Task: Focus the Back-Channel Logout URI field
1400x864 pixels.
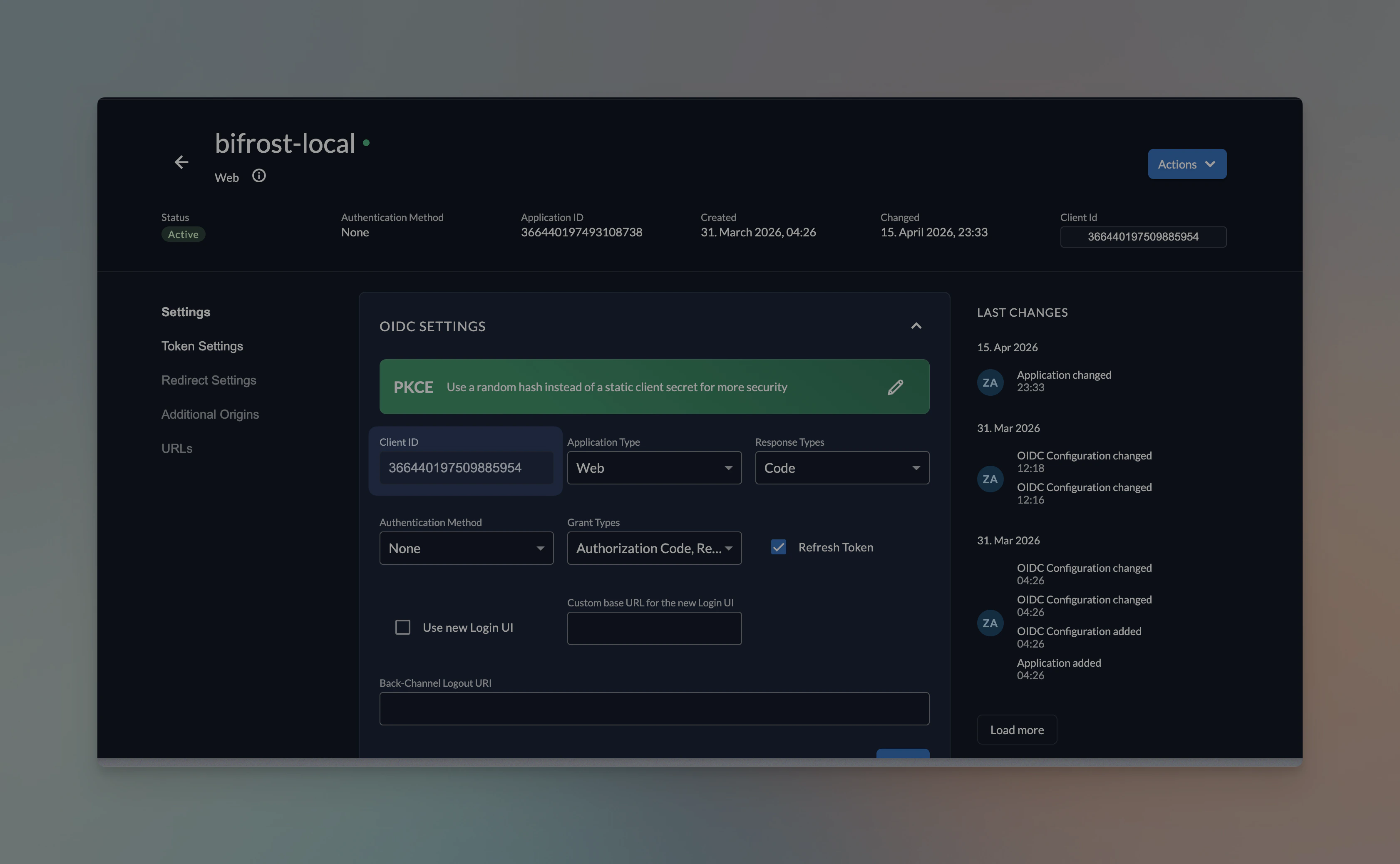Action: [654, 709]
